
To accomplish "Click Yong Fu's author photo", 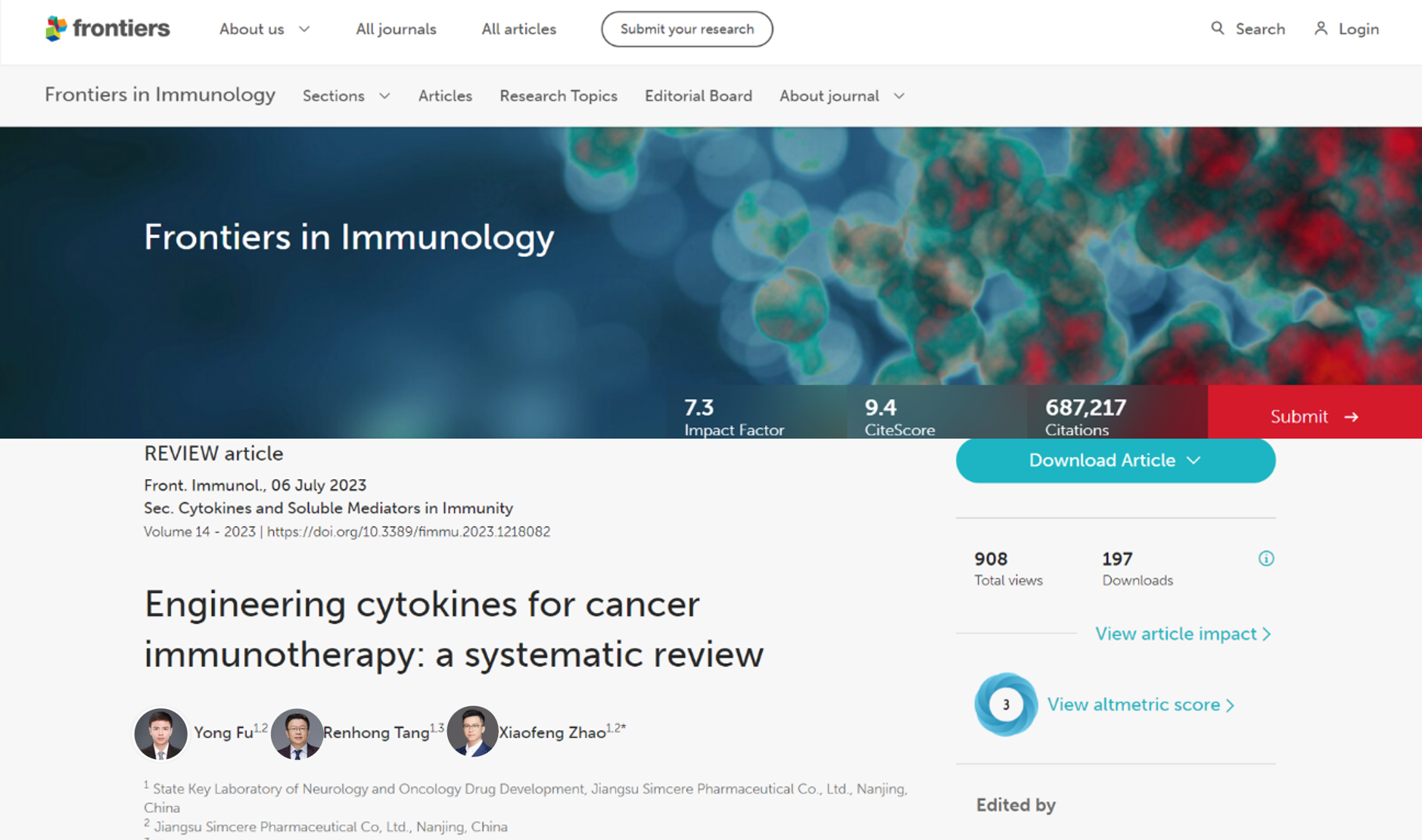I will [160, 733].
